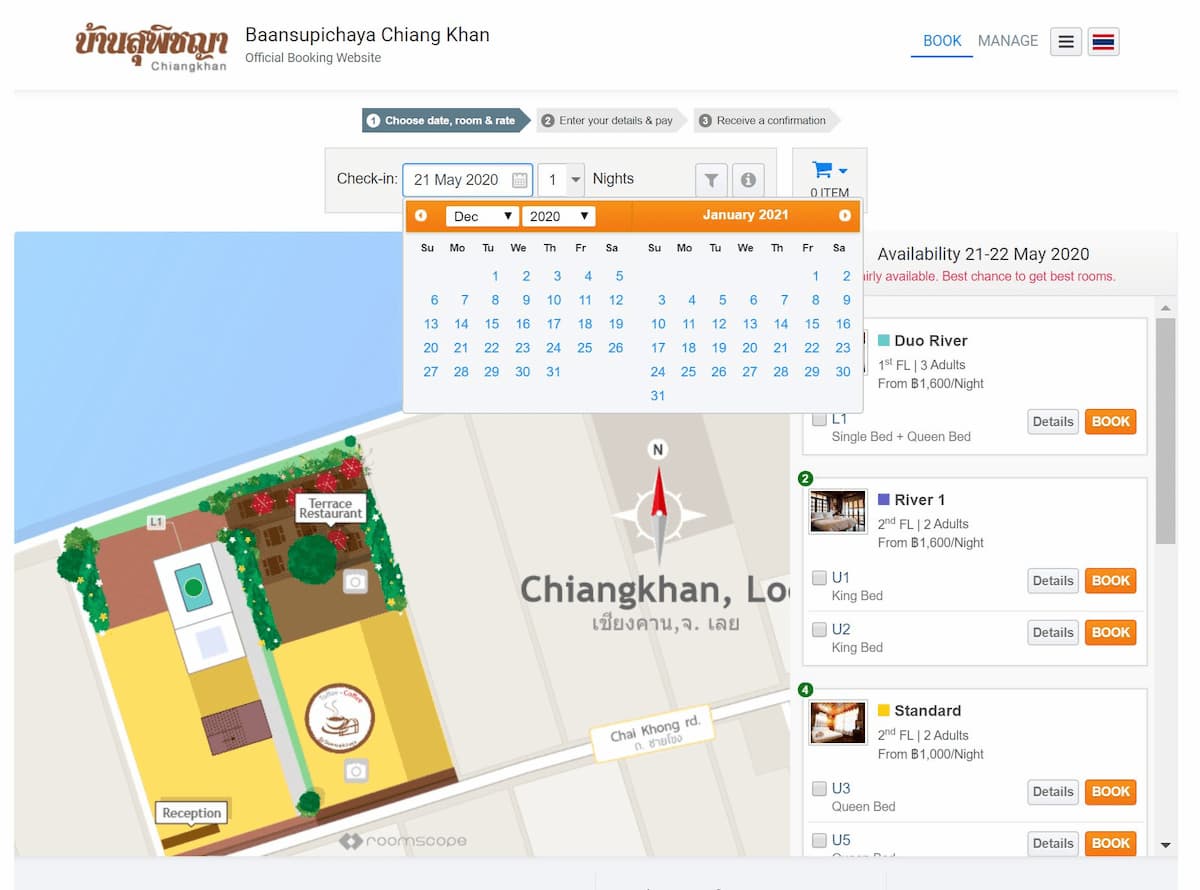This screenshot has width=1200, height=890.
Task: Click the U3 room name link
Action: pyautogui.click(x=841, y=789)
